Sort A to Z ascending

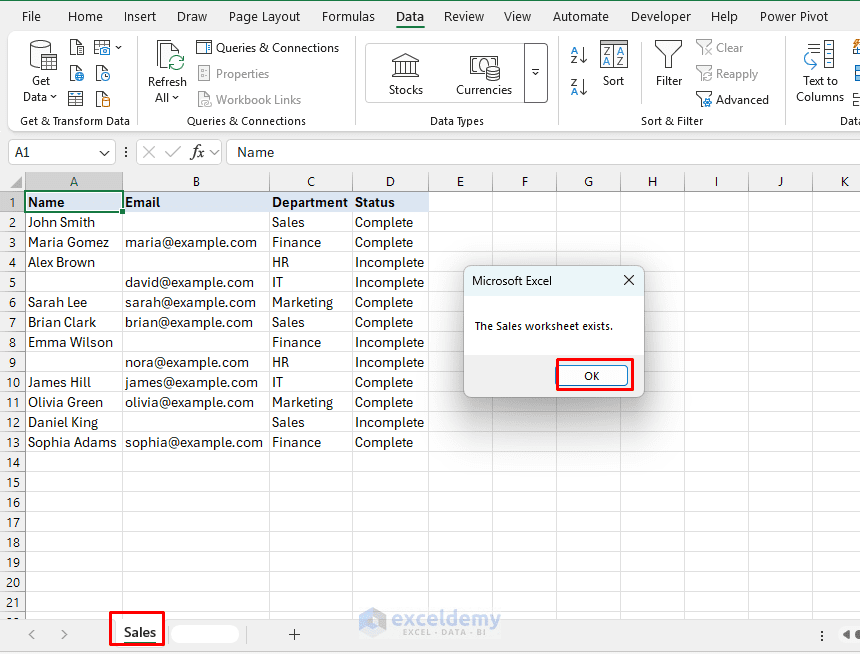point(579,55)
